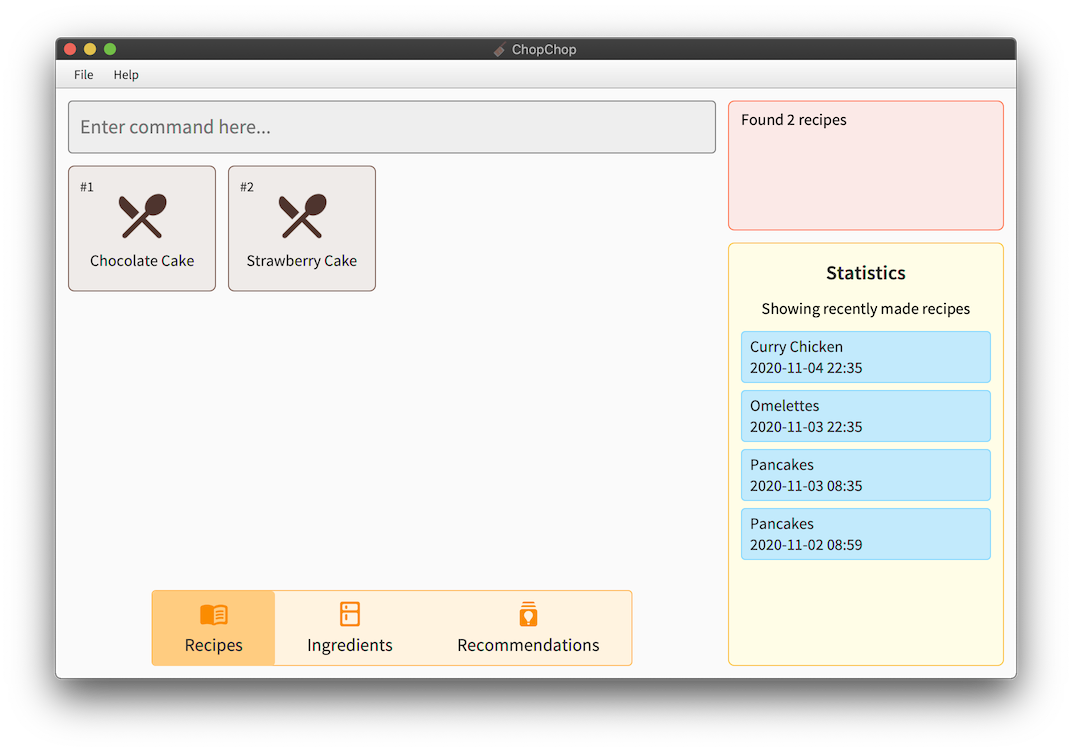Click the Statistics heading
The image size is (1072, 752).
pyautogui.click(x=866, y=273)
